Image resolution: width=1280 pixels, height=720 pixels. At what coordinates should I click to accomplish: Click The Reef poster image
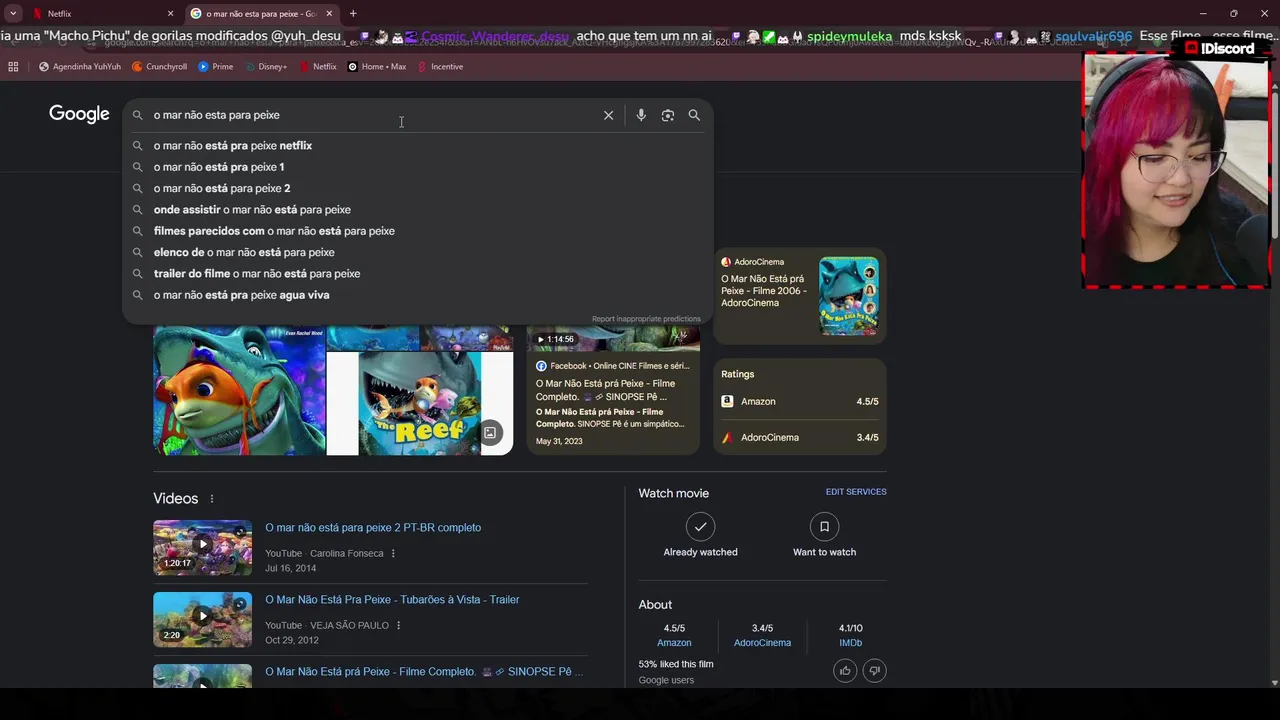pos(420,404)
